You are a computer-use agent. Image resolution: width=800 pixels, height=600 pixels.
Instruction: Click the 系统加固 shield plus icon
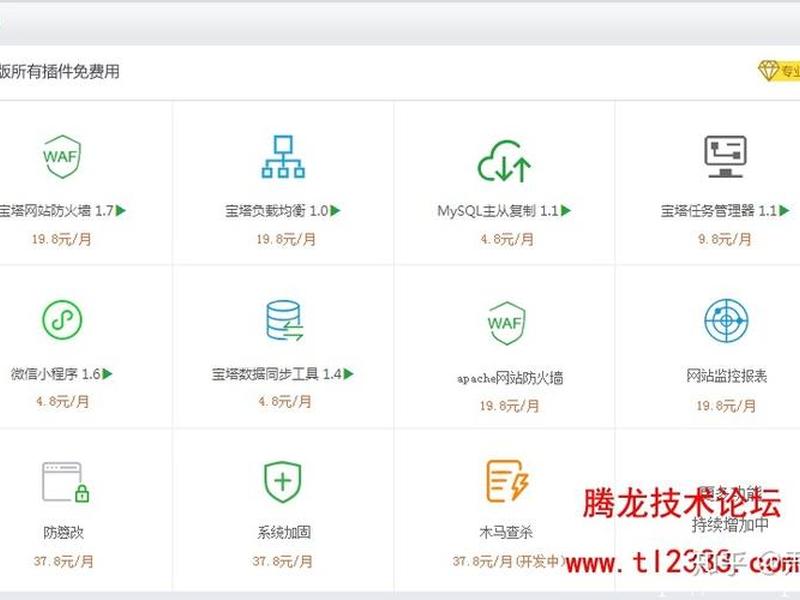coord(283,482)
